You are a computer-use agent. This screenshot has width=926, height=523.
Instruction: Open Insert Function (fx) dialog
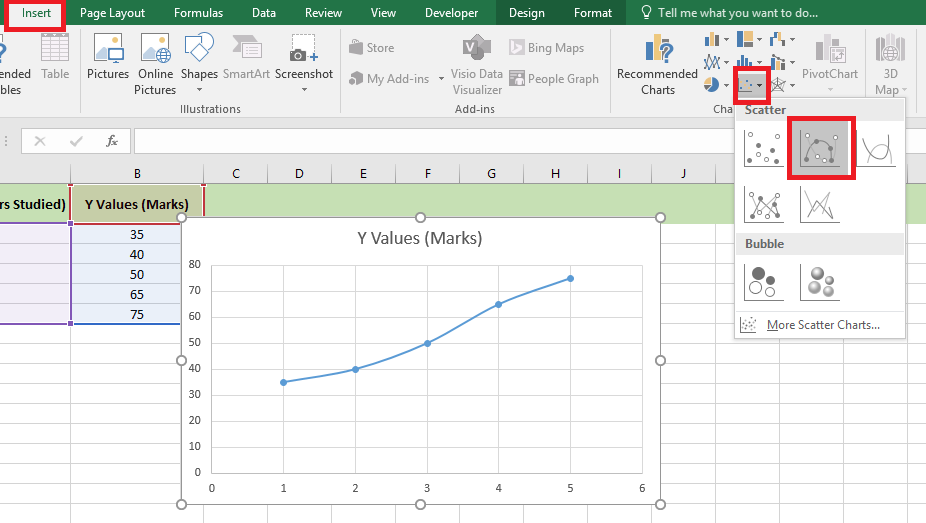[112, 141]
